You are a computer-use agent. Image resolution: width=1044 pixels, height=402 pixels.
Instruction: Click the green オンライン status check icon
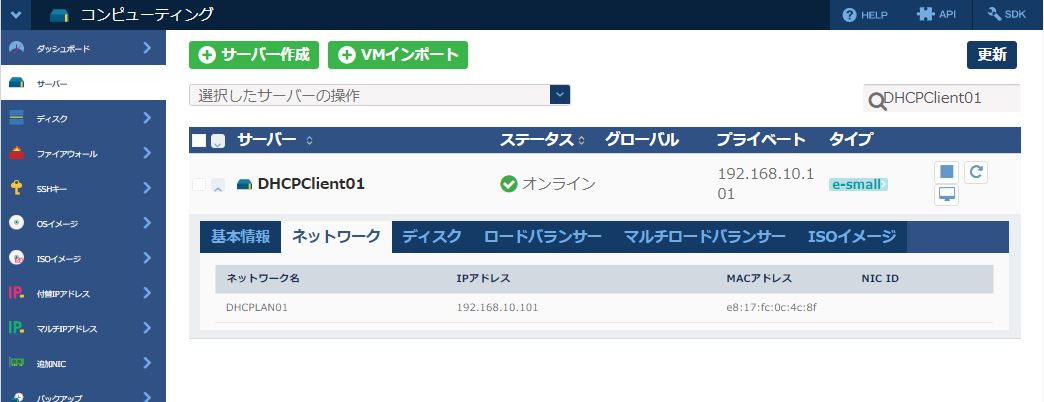(509, 184)
